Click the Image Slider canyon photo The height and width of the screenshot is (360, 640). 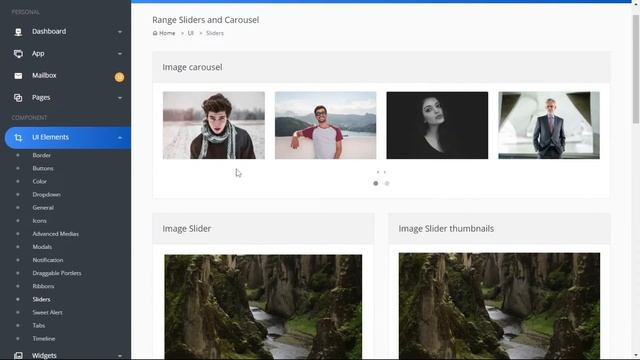point(263,307)
